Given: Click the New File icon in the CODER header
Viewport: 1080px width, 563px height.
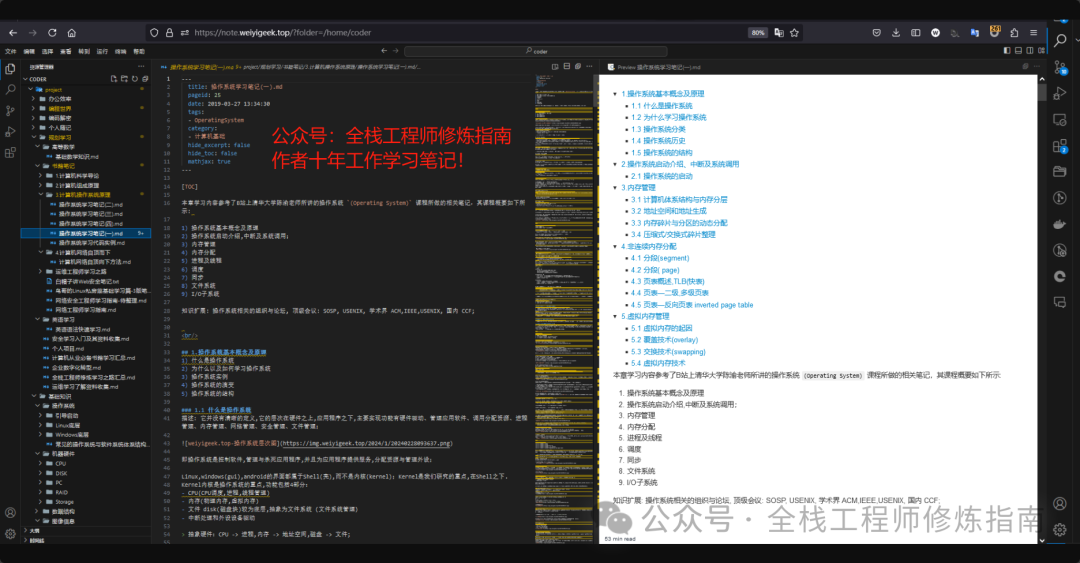Looking at the screenshot, I should (114, 79).
